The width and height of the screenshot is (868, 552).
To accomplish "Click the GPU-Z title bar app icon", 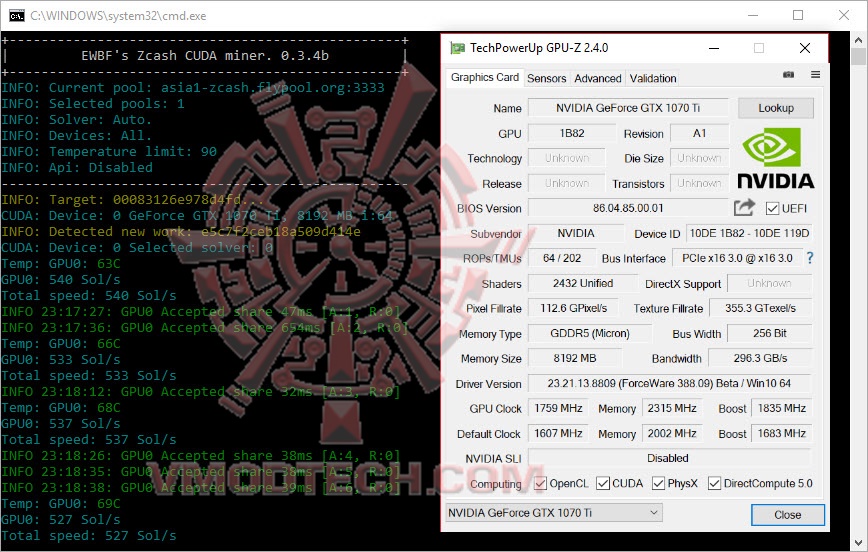I will (x=457, y=48).
